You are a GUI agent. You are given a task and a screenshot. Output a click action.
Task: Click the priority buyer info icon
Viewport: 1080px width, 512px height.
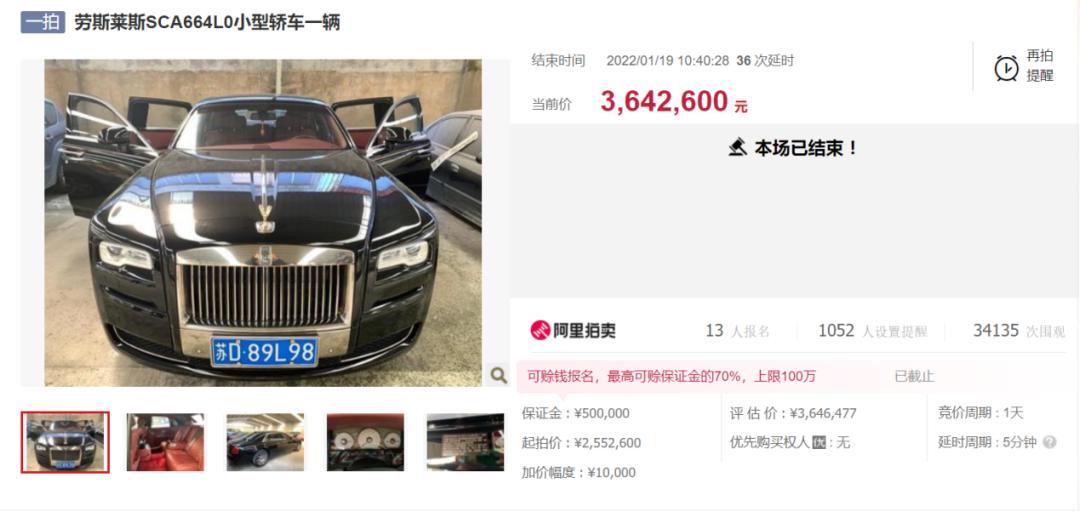click(x=819, y=442)
